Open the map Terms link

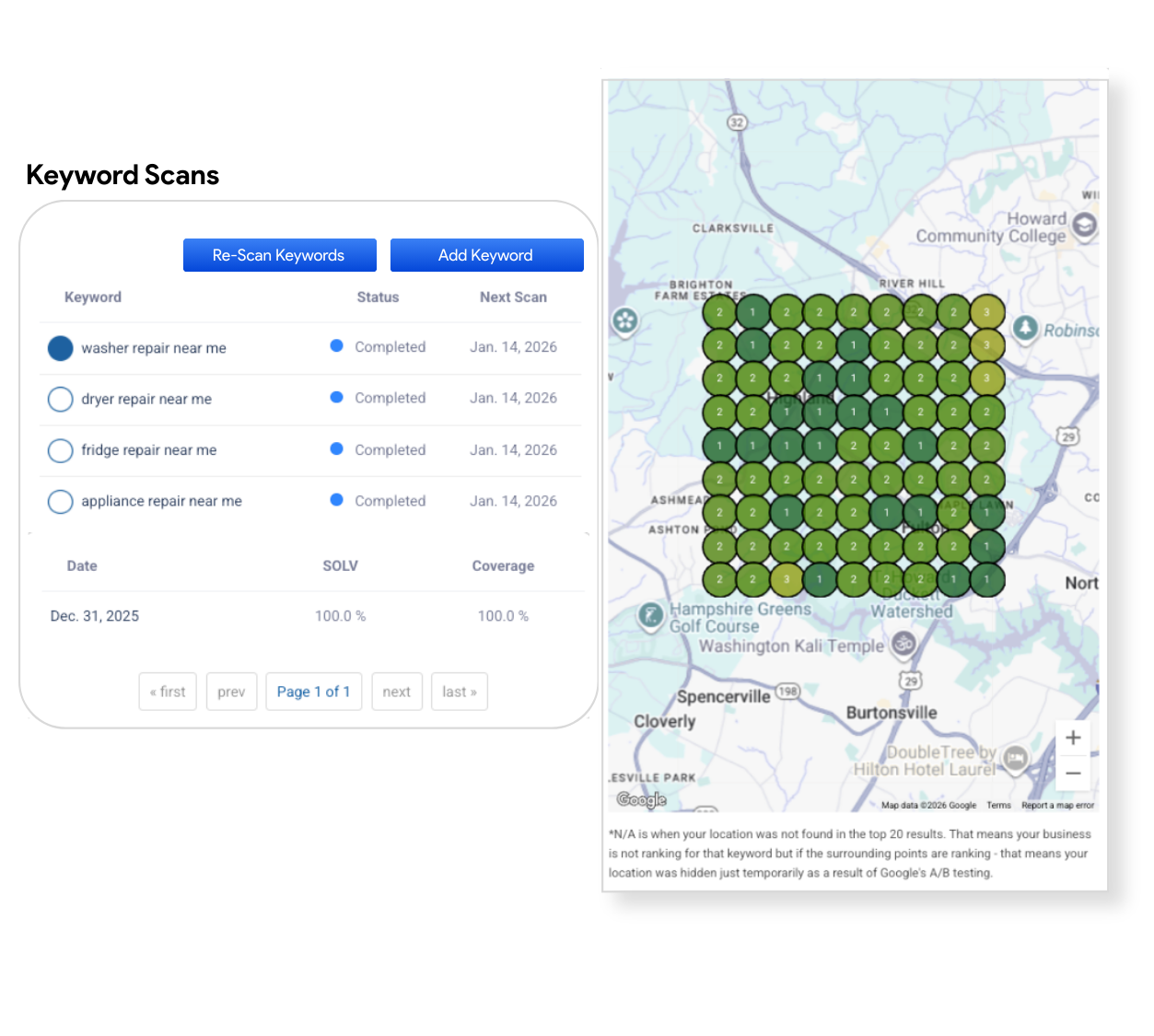(998, 806)
